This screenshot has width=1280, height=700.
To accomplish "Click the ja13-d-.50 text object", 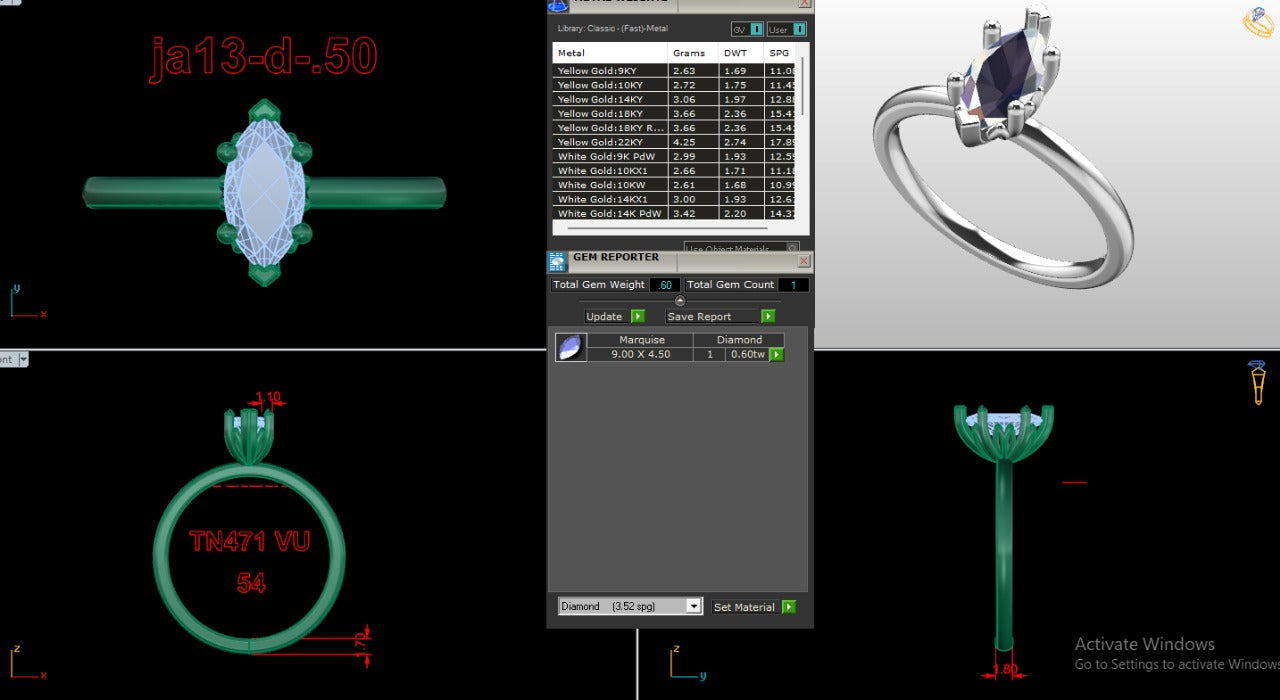I will [x=264, y=59].
